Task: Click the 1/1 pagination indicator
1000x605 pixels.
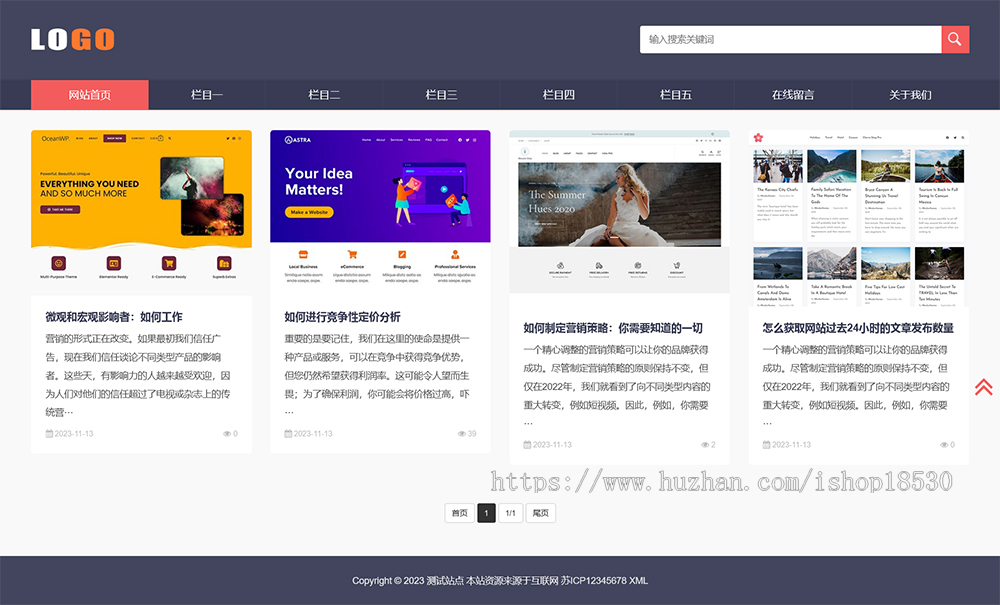Action: coord(510,513)
